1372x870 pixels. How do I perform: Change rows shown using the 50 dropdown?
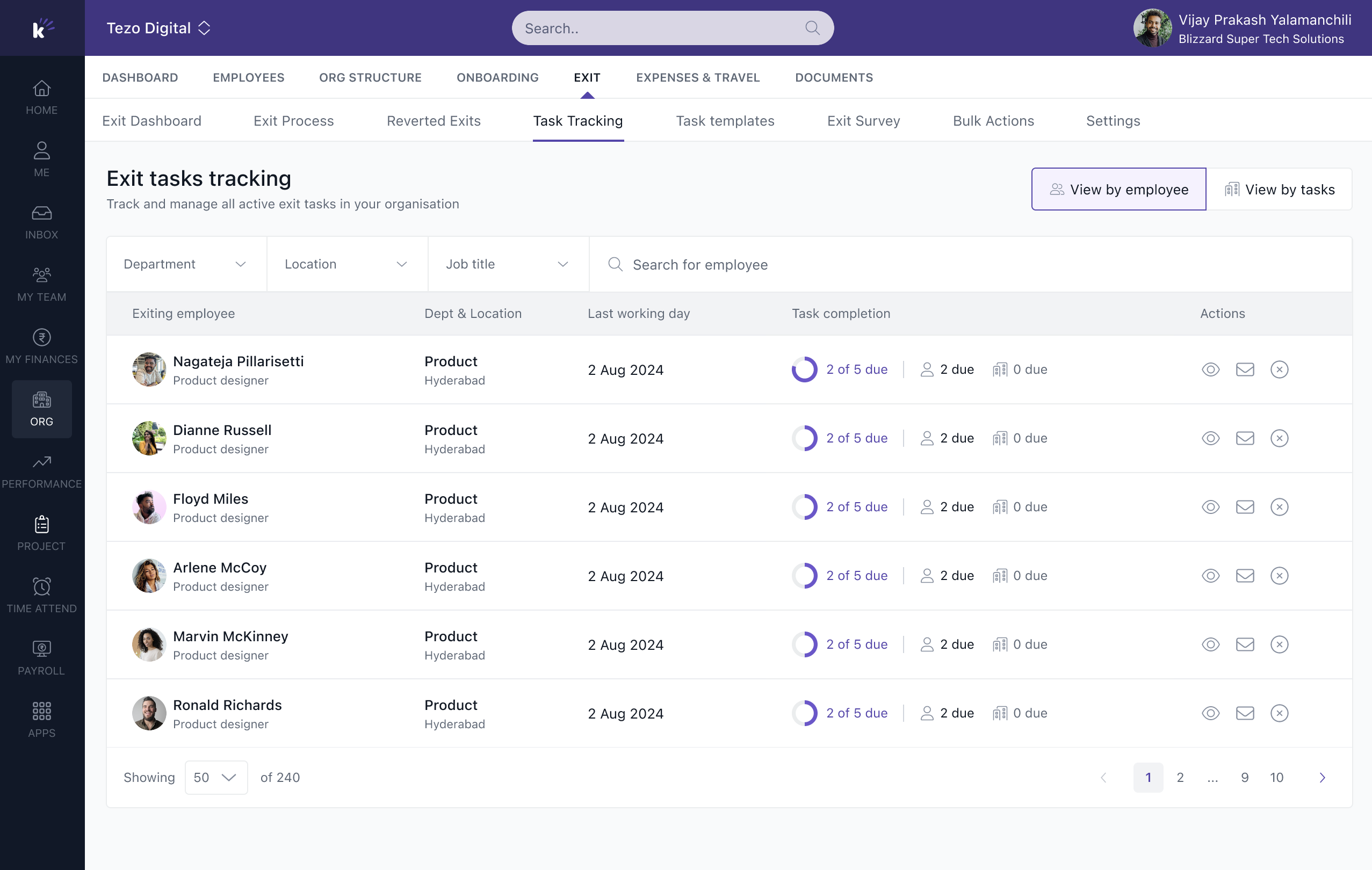(215, 777)
